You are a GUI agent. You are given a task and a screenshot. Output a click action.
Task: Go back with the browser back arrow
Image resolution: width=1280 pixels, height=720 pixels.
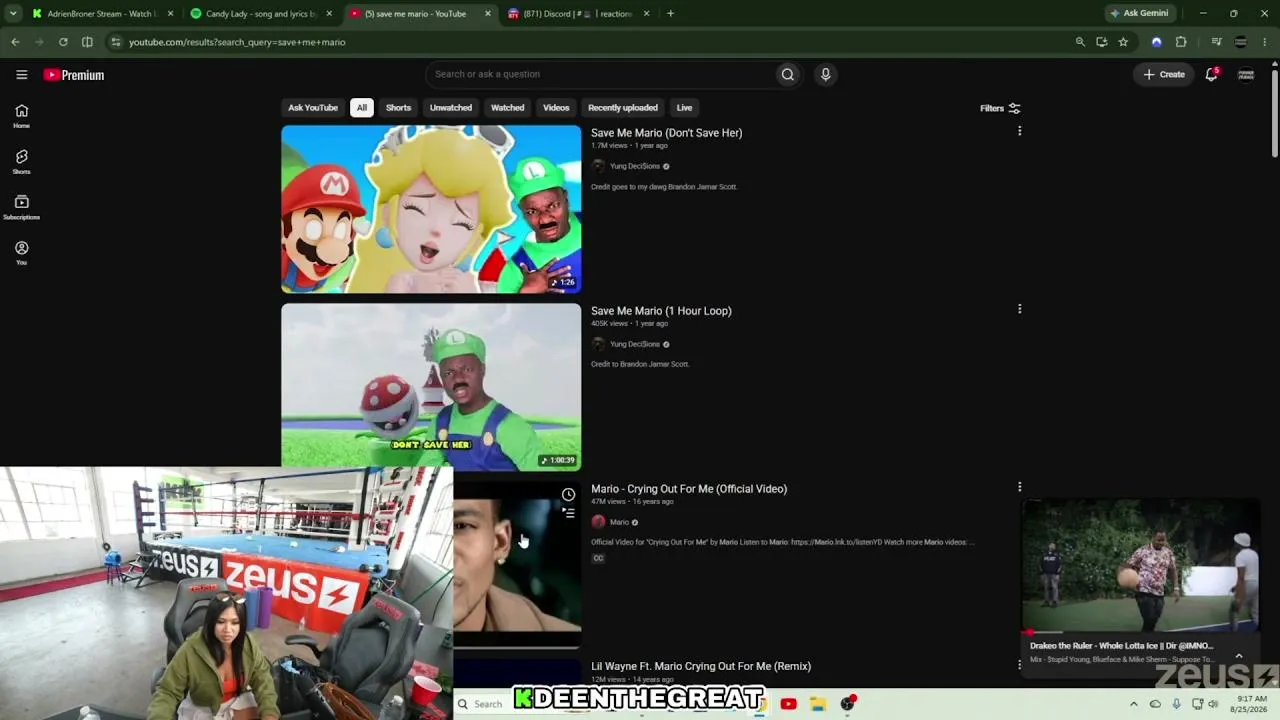point(15,42)
